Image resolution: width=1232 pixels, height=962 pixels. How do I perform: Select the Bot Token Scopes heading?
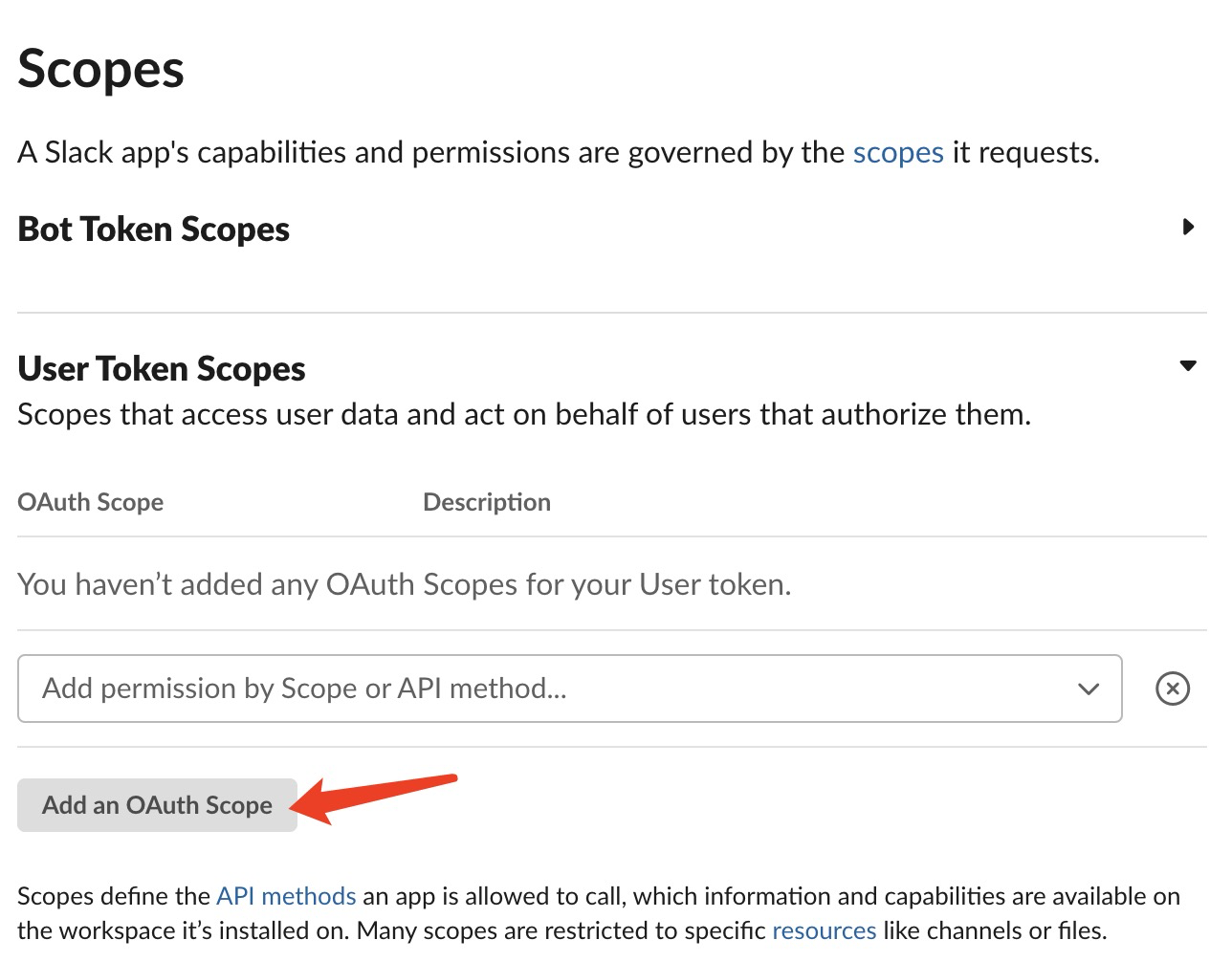click(153, 230)
